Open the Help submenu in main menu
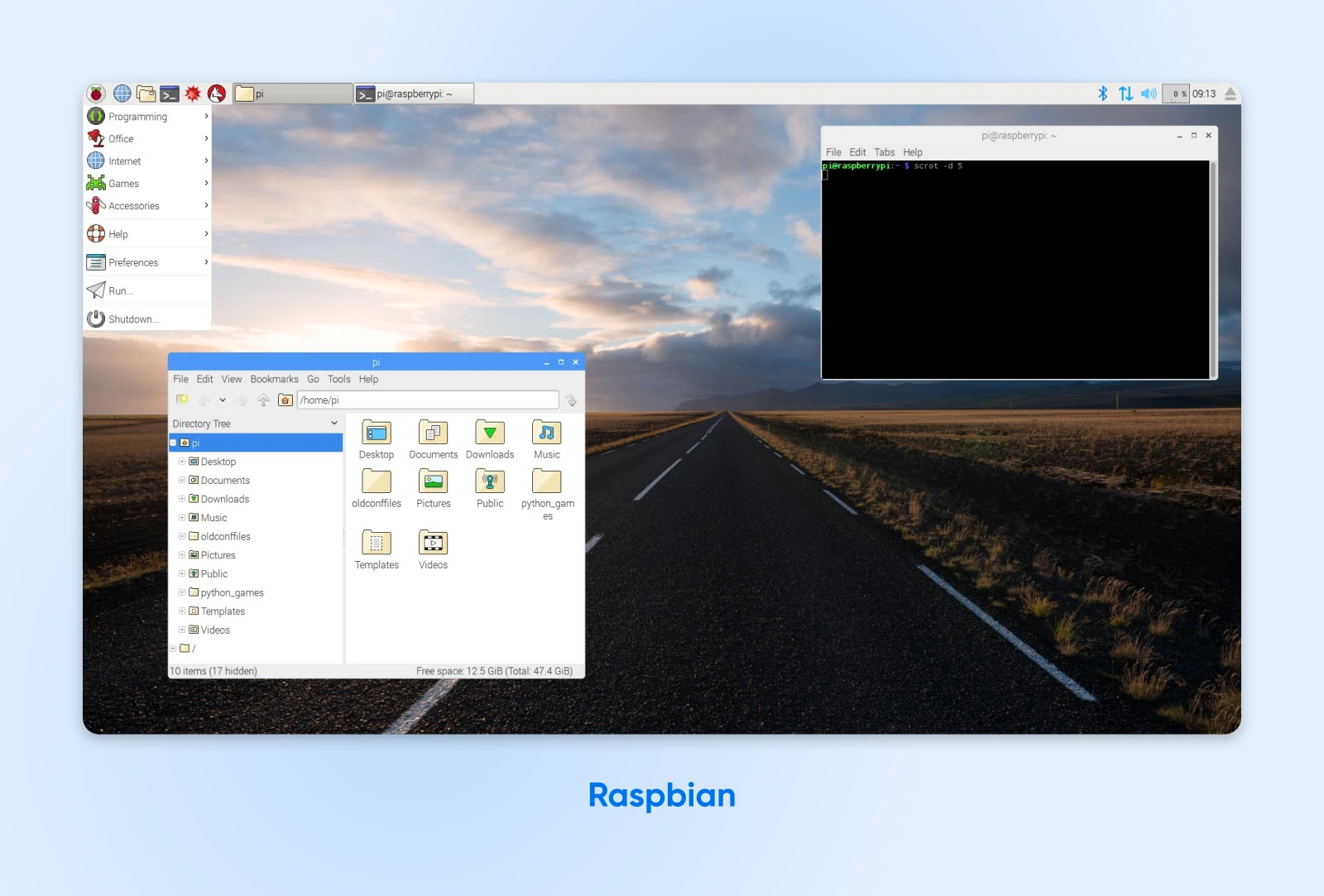The height and width of the screenshot is (896, 1324). tap(147, 234)
